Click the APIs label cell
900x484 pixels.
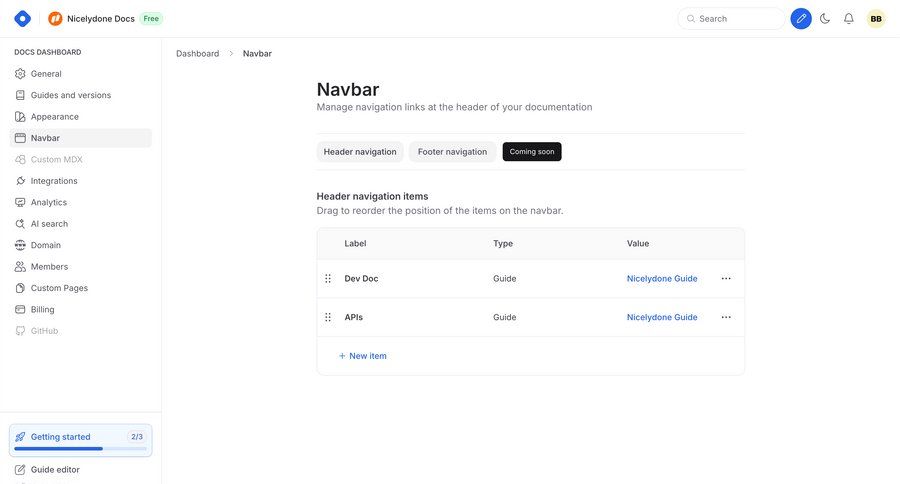point(354,317)
